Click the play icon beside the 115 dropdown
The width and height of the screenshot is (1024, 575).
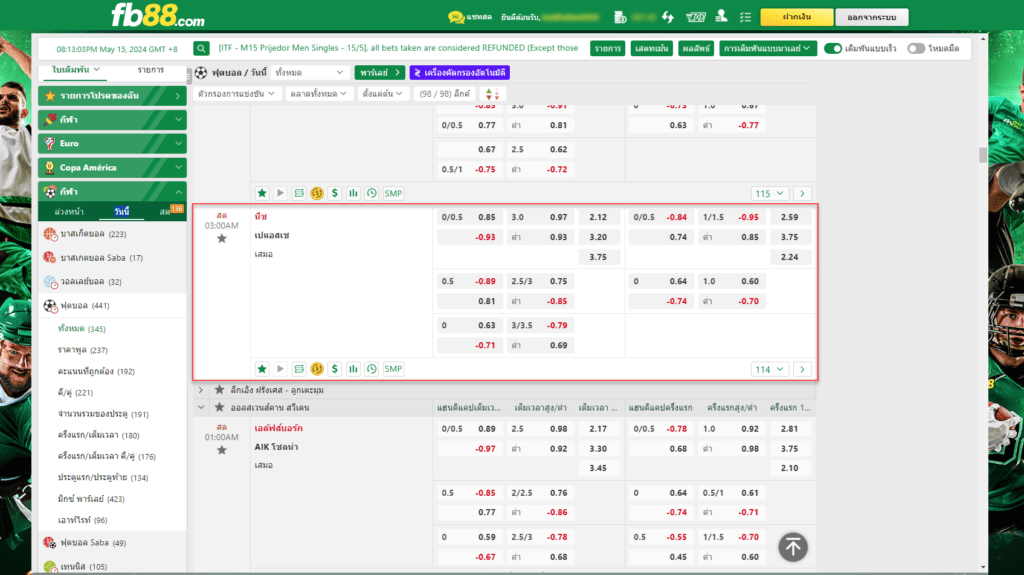click(280, 193)
